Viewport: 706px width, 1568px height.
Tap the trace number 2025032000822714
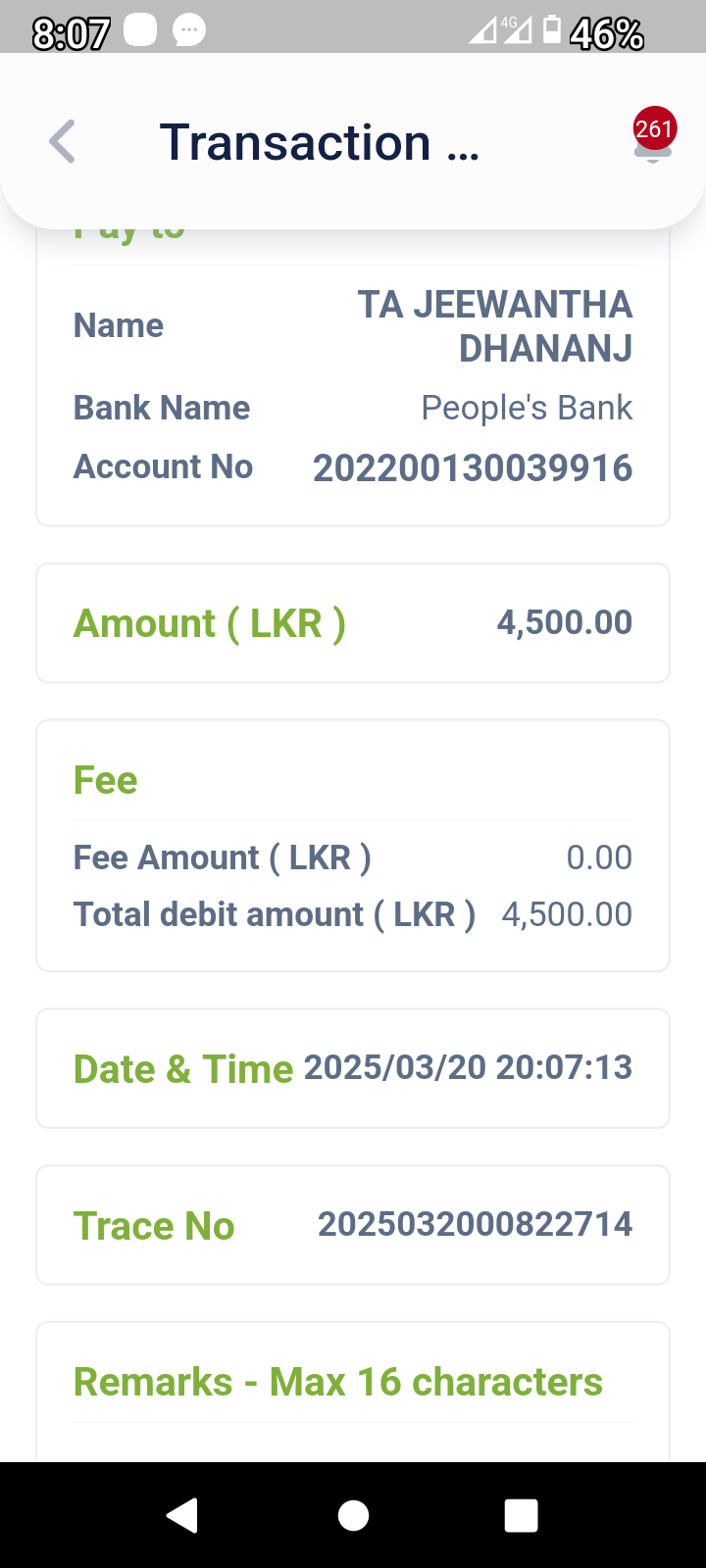click(x=475, y=1224)
